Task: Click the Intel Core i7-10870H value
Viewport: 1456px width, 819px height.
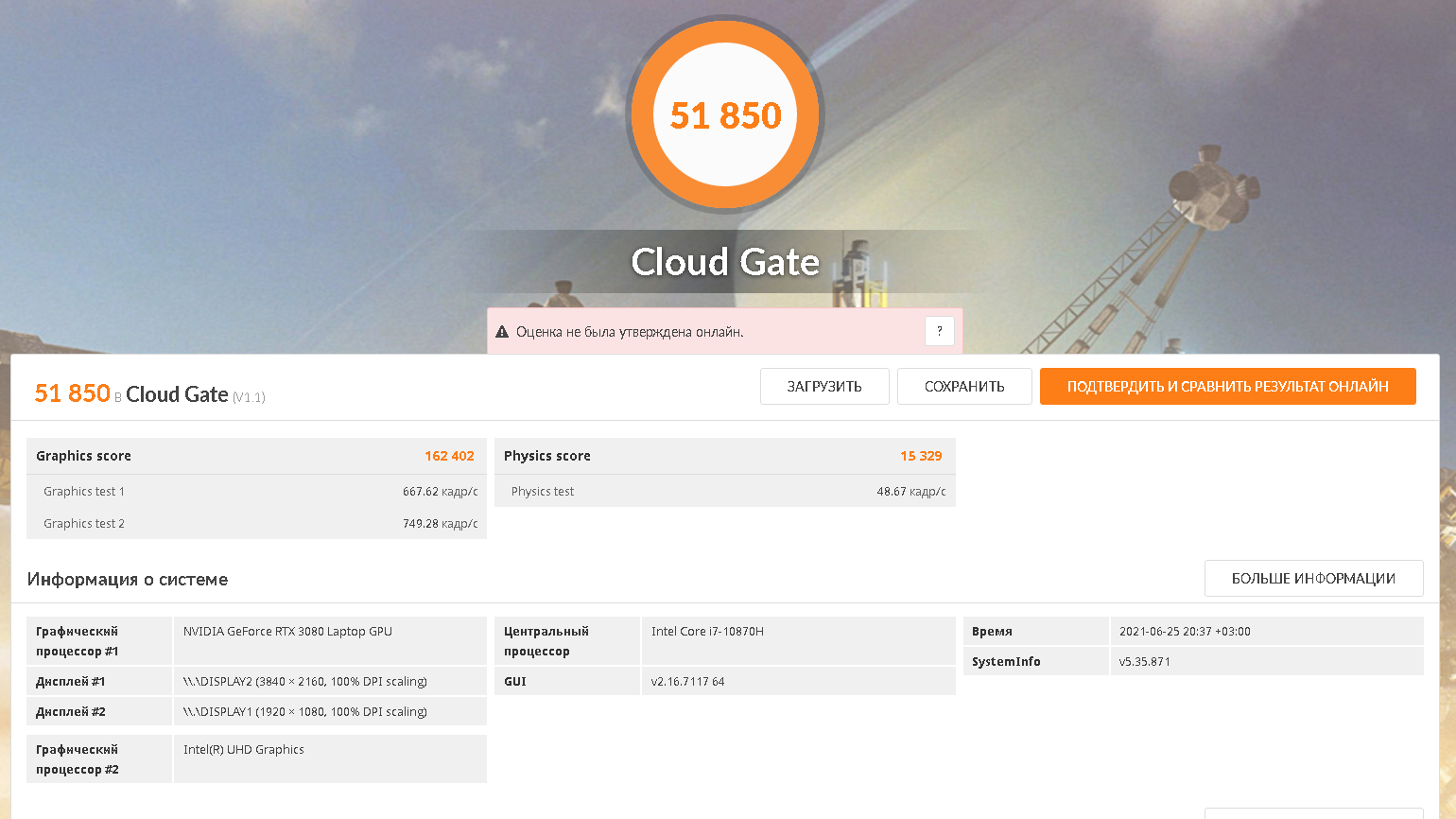Action: (707, 631)
